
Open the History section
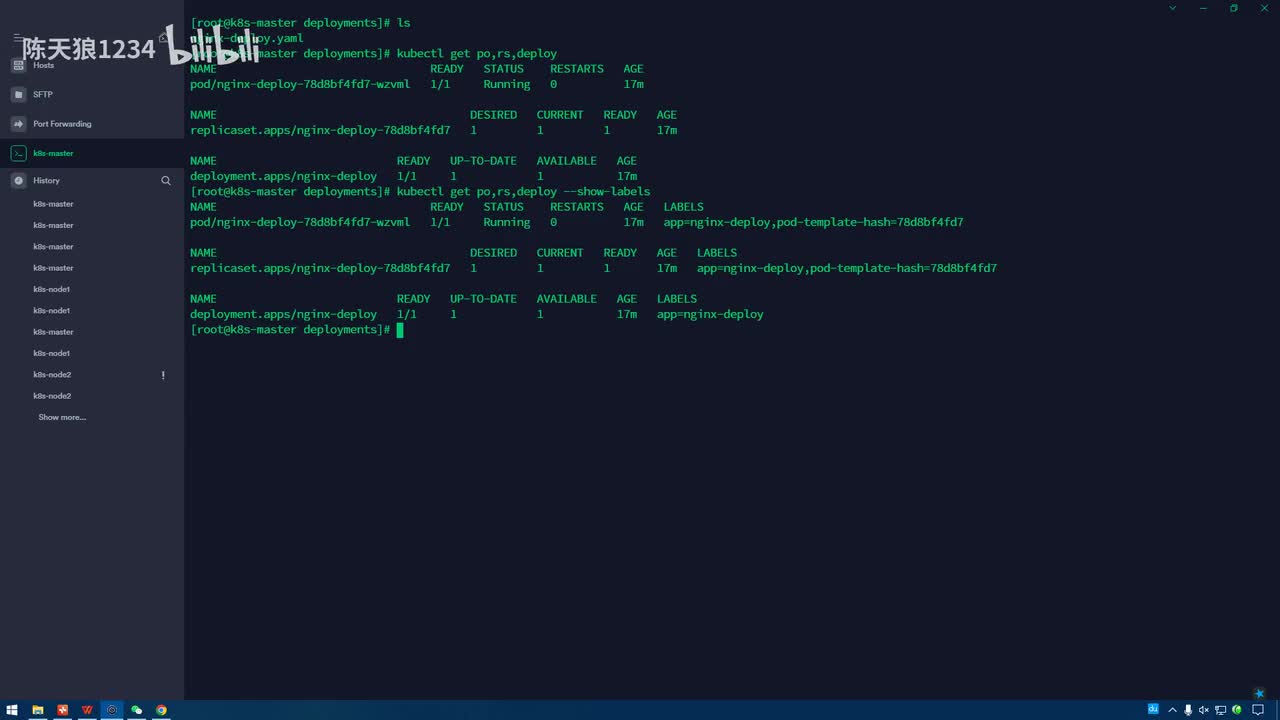click(x=46, y=181)
